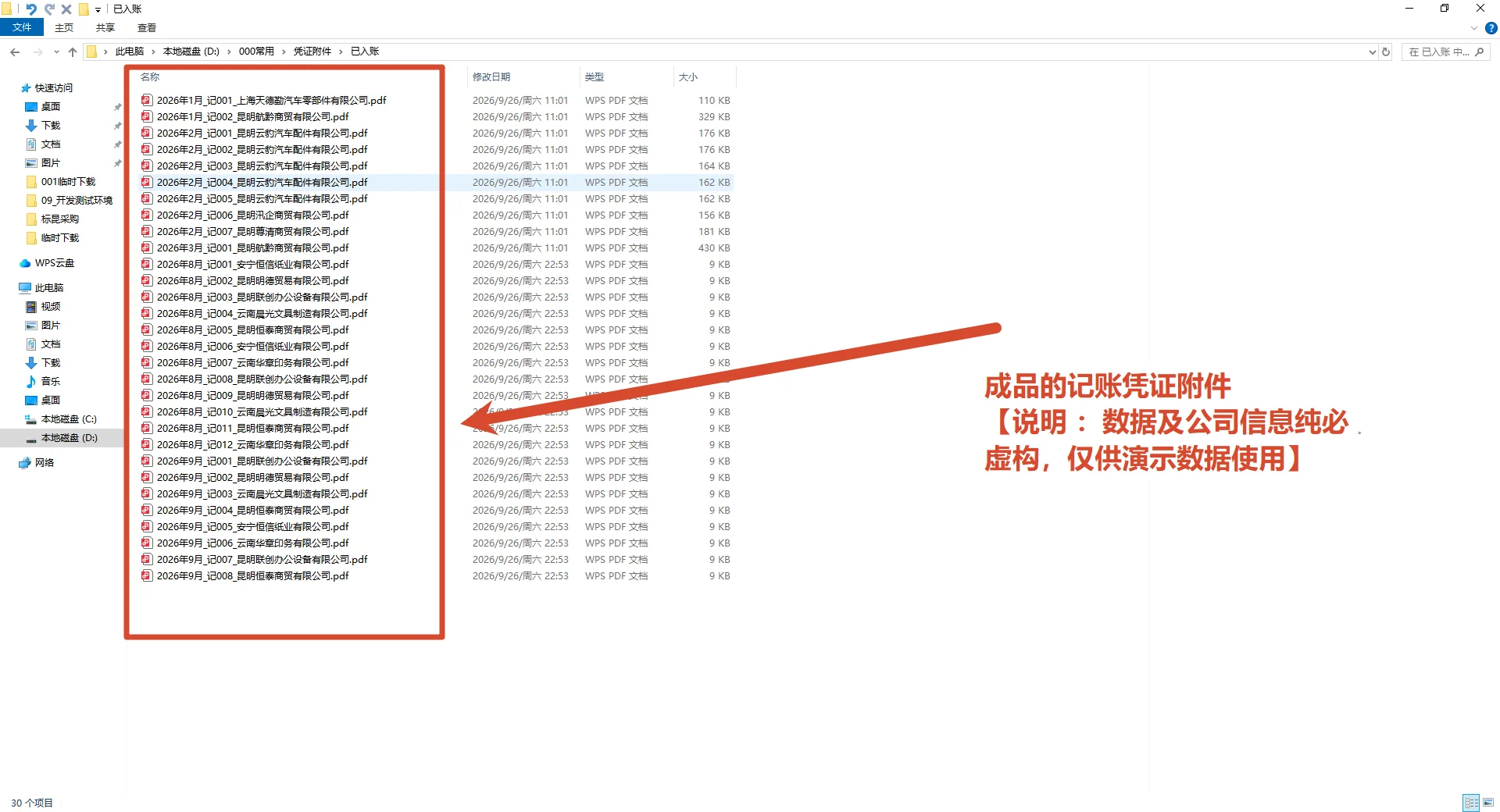This screenshot has height=812, width=1500.
Task: Switch to details view icon in status bar
Action: (1472, 803)
